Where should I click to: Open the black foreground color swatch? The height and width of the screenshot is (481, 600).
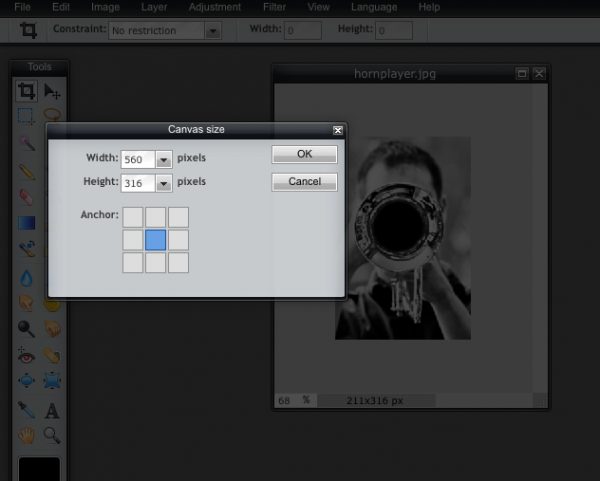click(39, 470)
